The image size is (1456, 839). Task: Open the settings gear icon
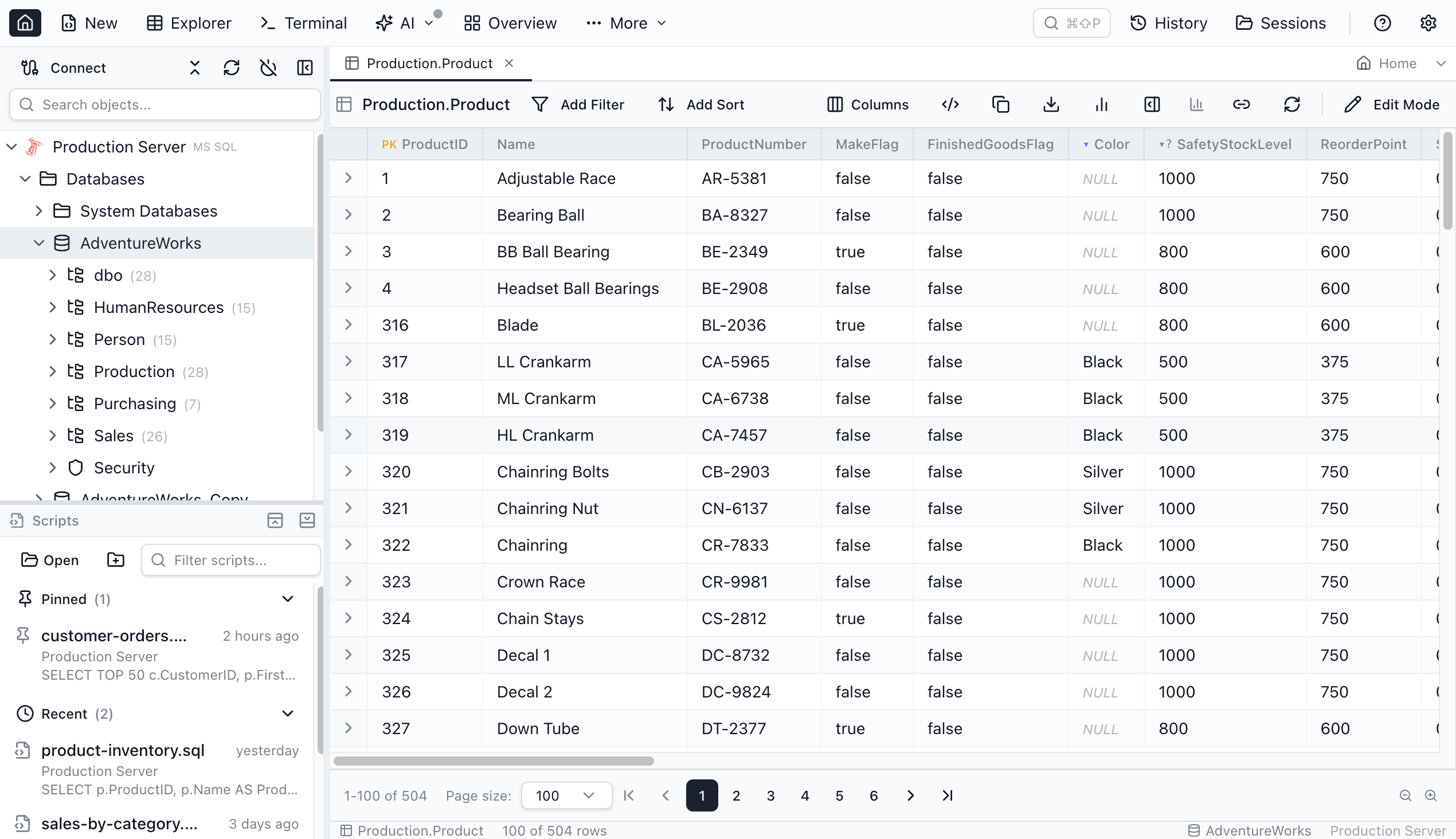tap(1428, 23)
